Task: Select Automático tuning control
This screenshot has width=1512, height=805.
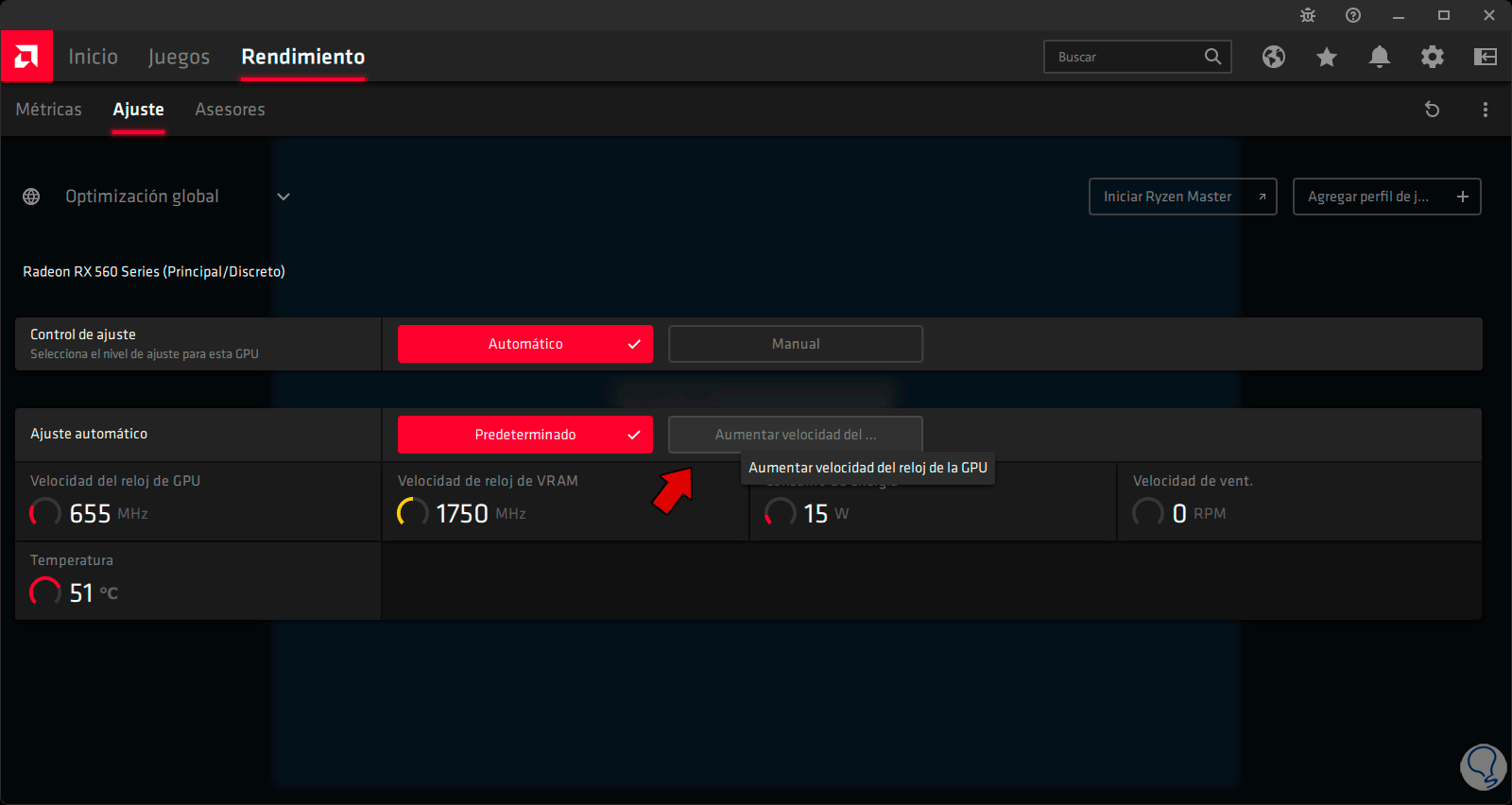Action: 525,344
